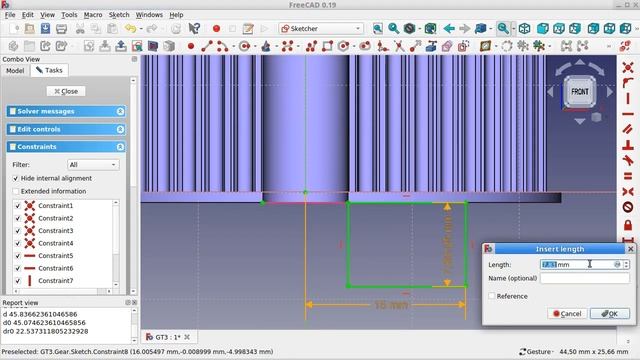Create a point in the sketch

(191, 46)
